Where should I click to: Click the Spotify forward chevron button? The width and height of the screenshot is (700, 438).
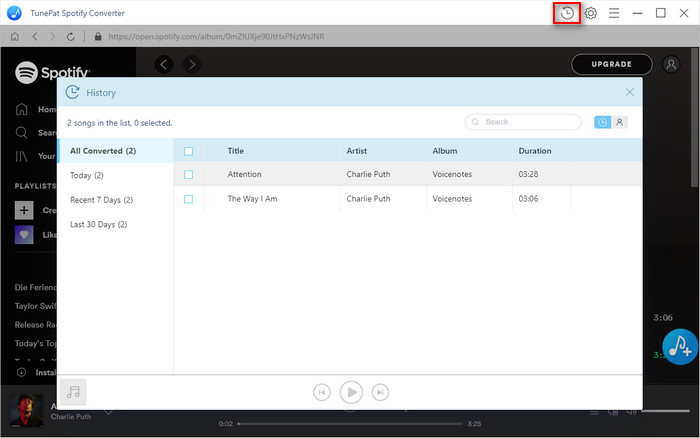pos(192,64)
